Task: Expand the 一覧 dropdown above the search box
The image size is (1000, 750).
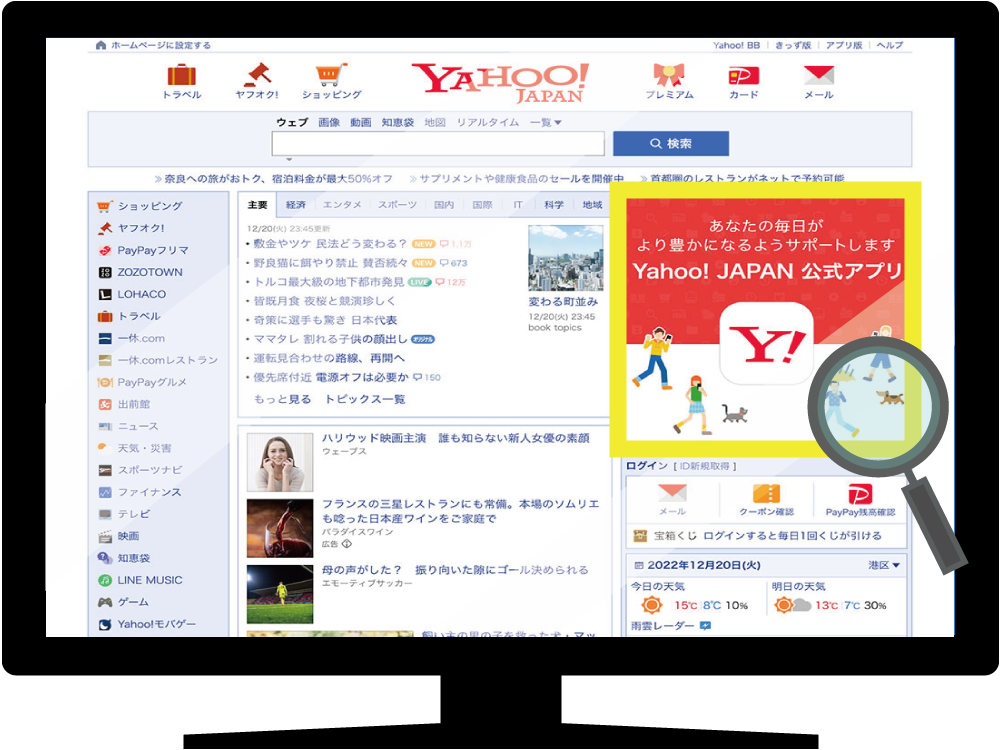Action: coord(546,122)
